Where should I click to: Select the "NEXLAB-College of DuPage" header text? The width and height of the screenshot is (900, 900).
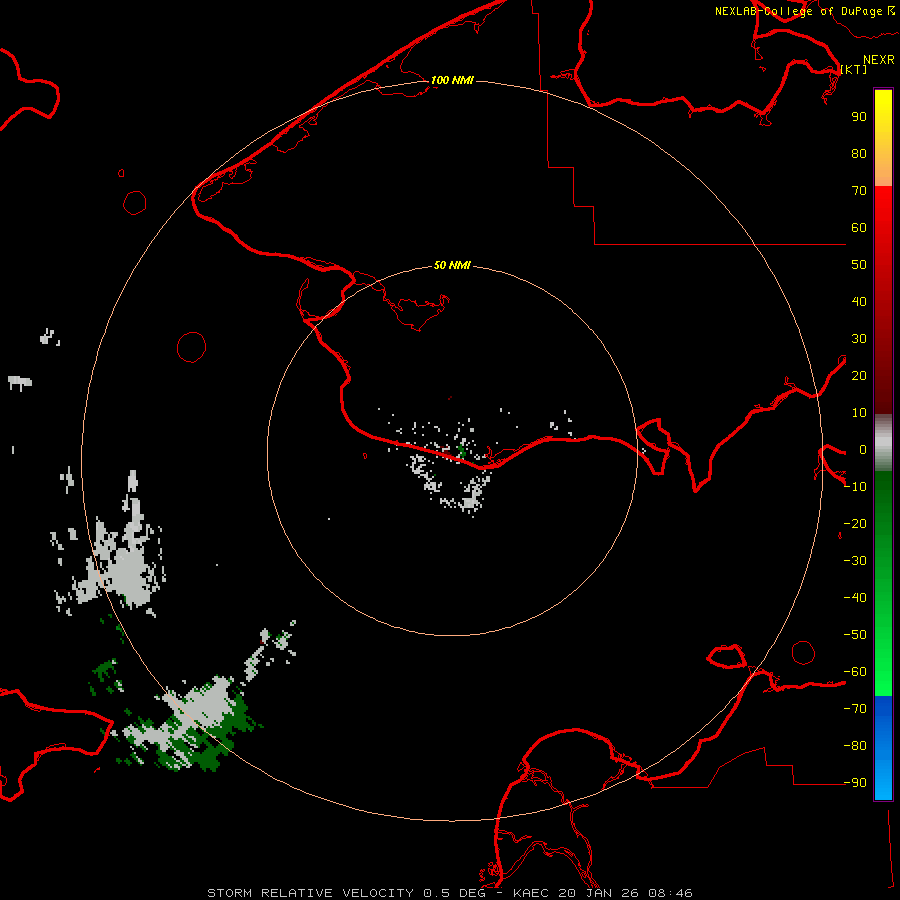tap(798, 11)
